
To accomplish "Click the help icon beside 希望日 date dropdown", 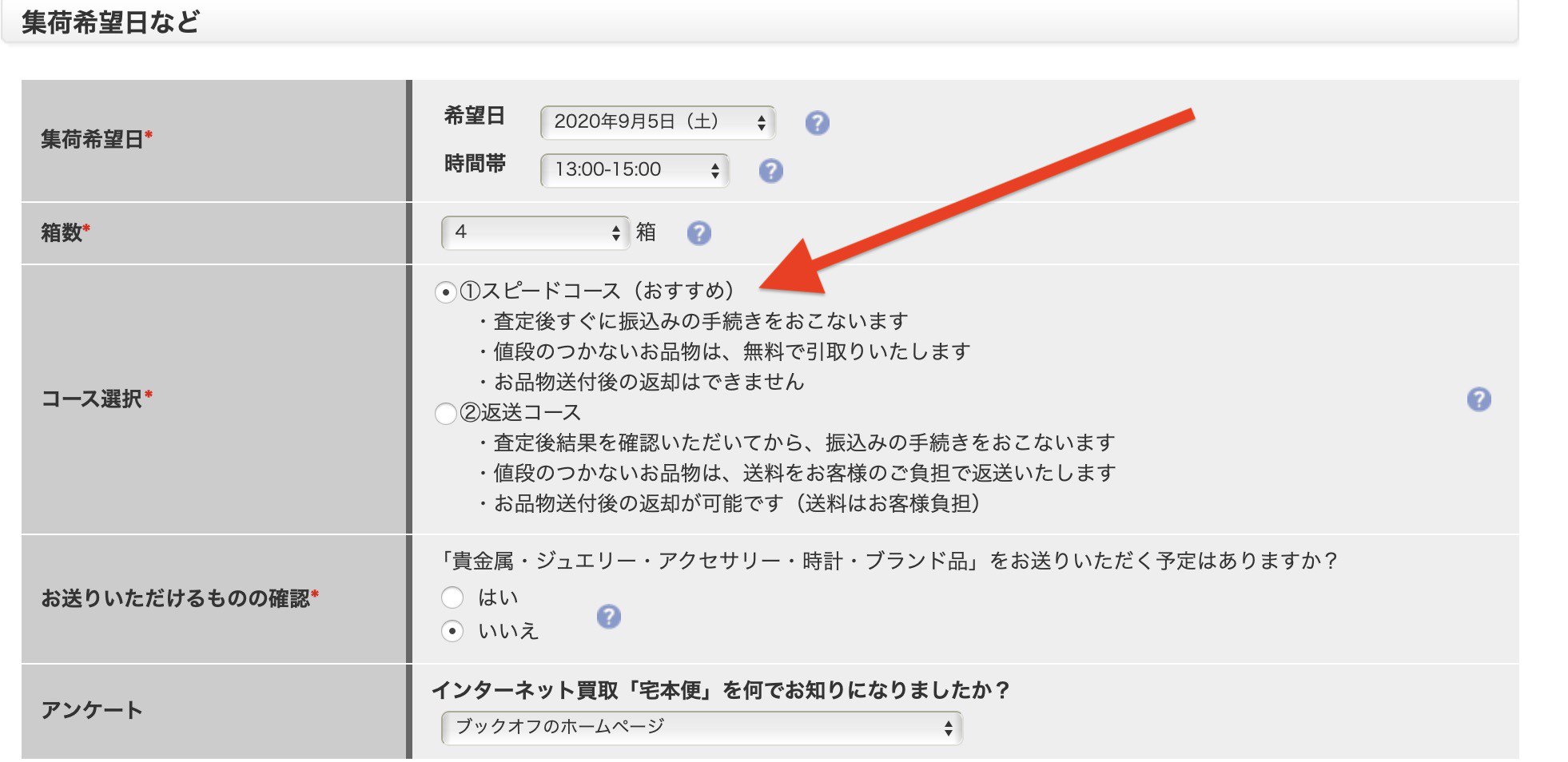I will click(817, 123).
